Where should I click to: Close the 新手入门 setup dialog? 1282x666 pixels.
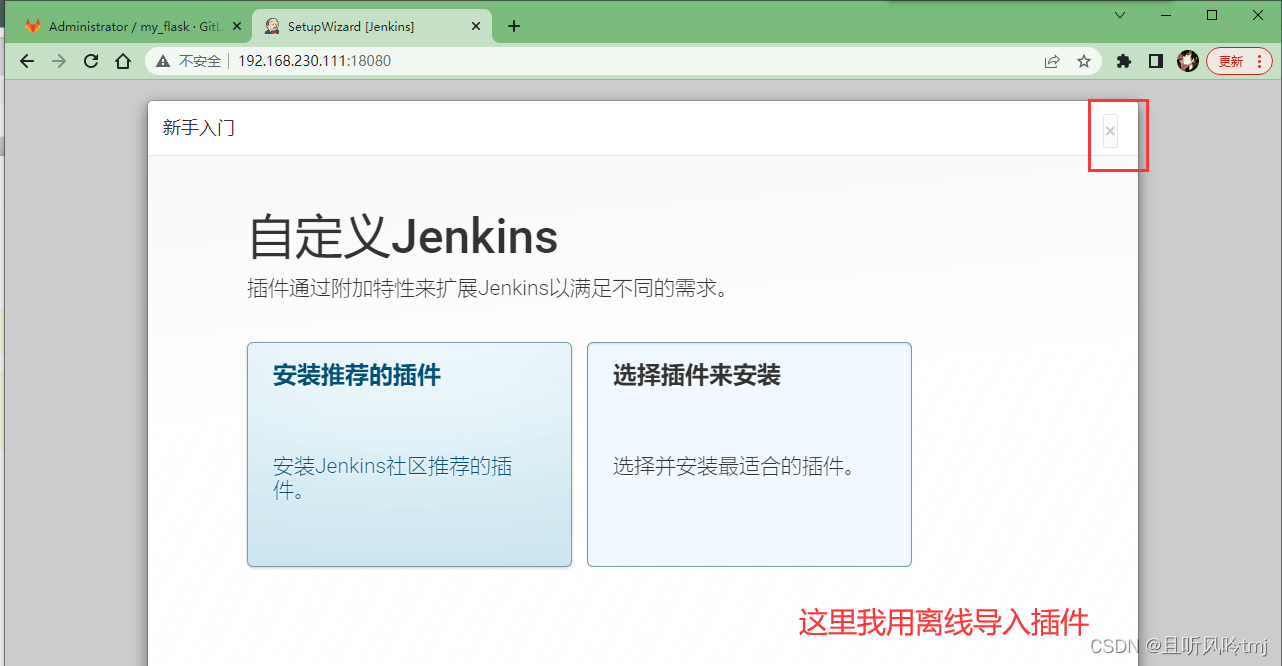tap(1110, 130)
